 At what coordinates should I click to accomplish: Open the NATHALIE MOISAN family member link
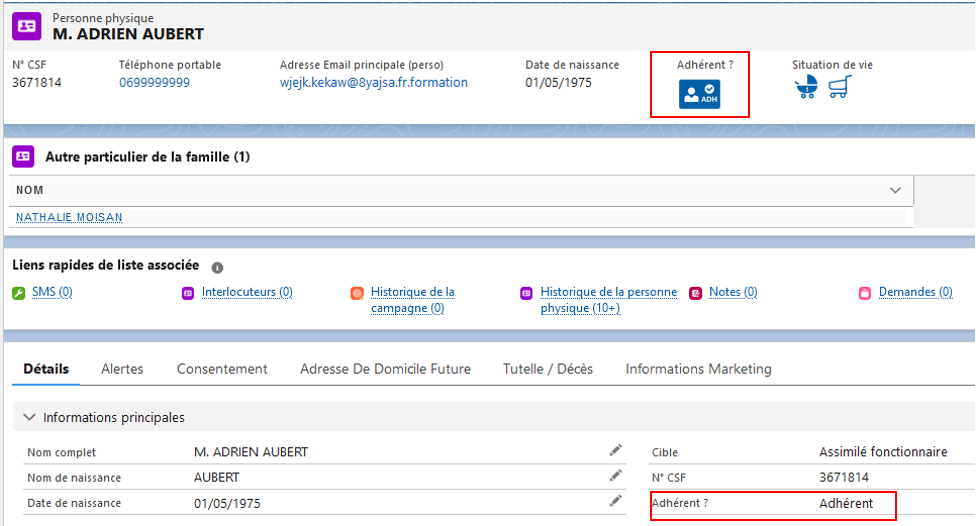[x=69, y=217]
